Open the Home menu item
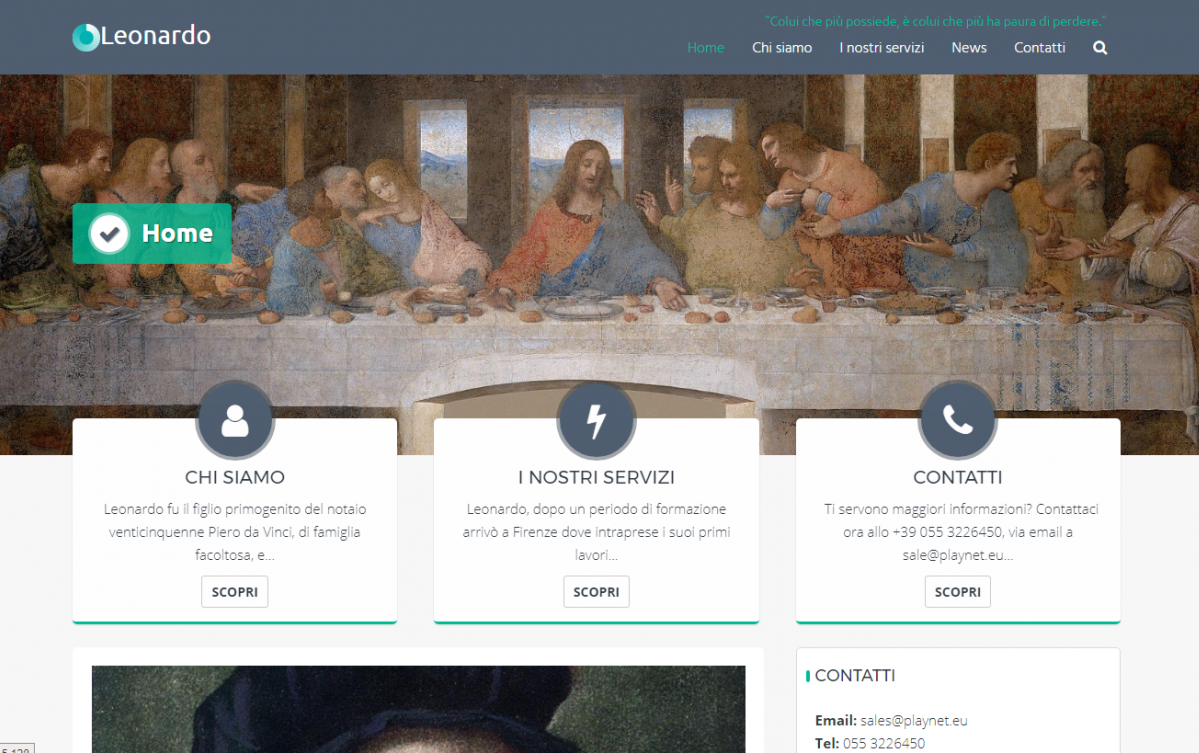1199x753 pixels. click(705, 47)
